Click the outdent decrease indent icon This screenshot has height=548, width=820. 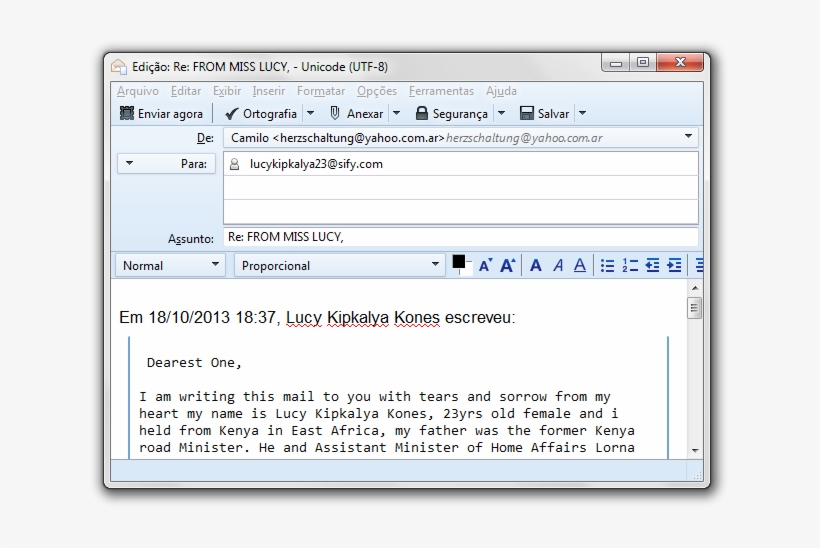(652, 266)
